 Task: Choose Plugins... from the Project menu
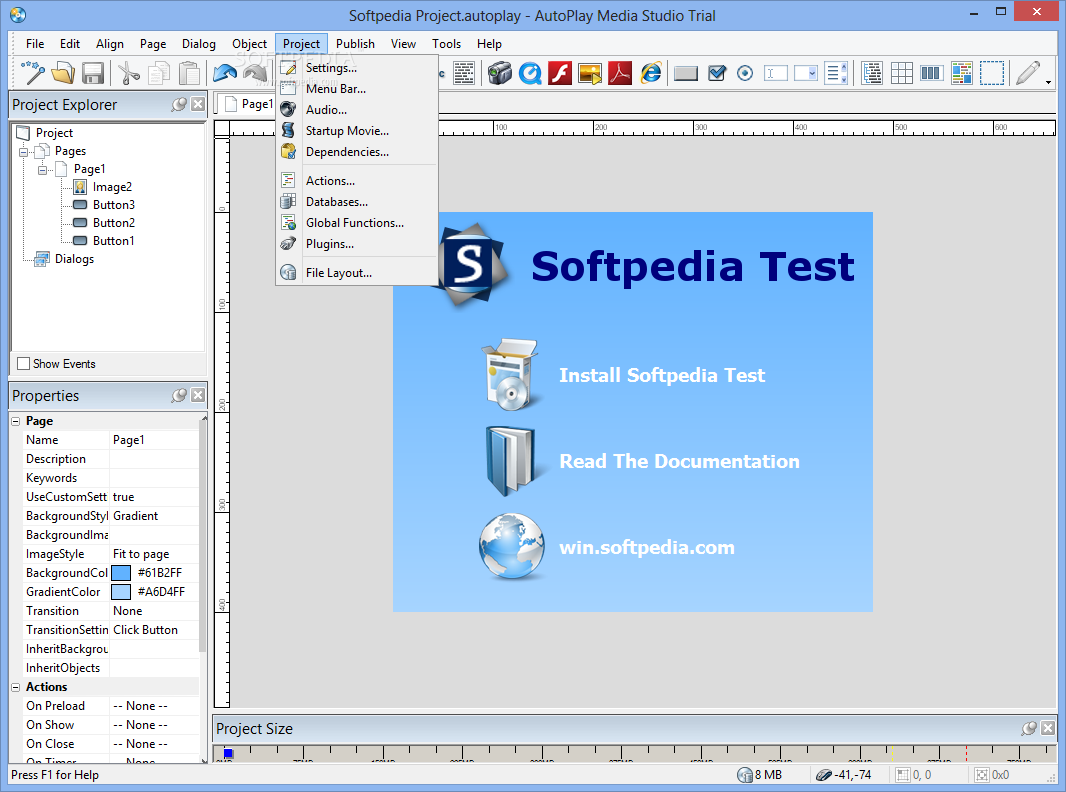pyautogui.click(x=356, y=244)
